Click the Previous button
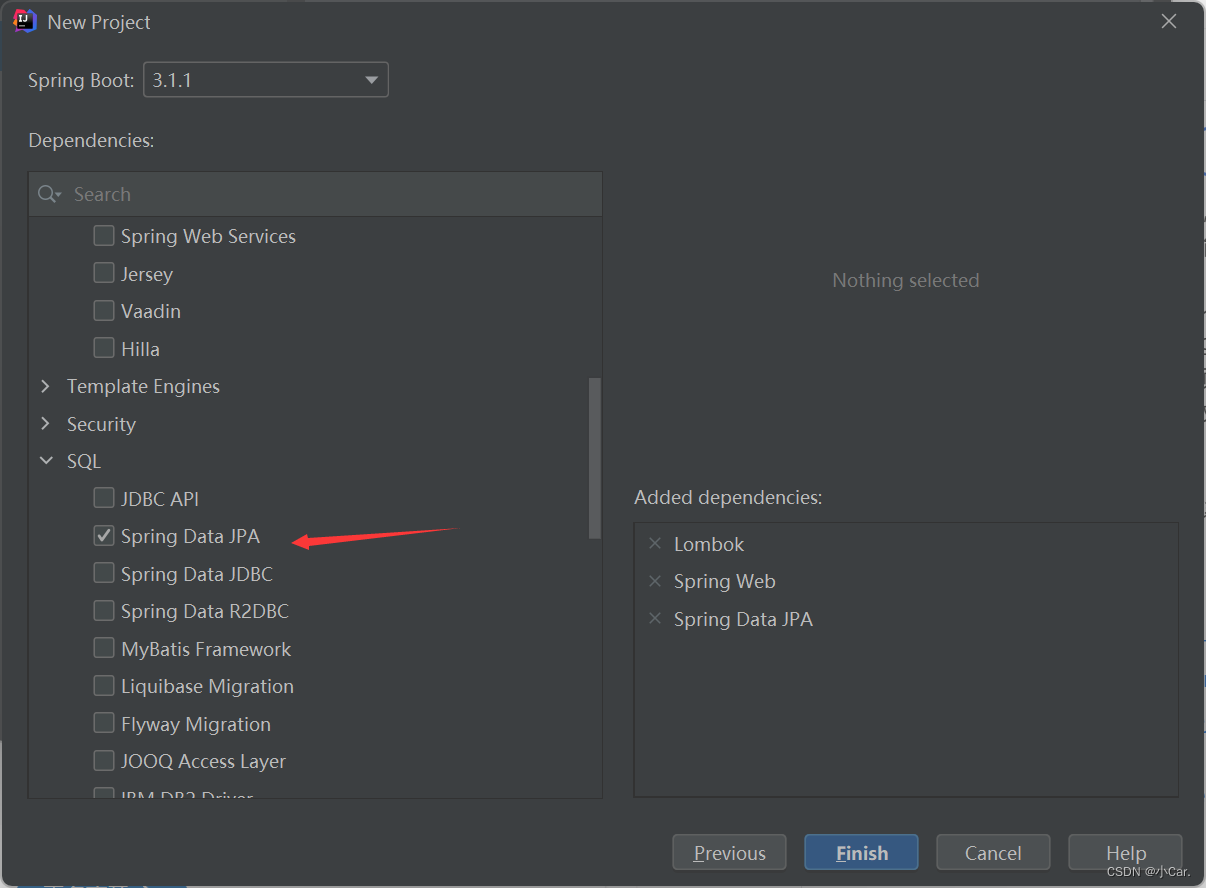 click(729, 853)
